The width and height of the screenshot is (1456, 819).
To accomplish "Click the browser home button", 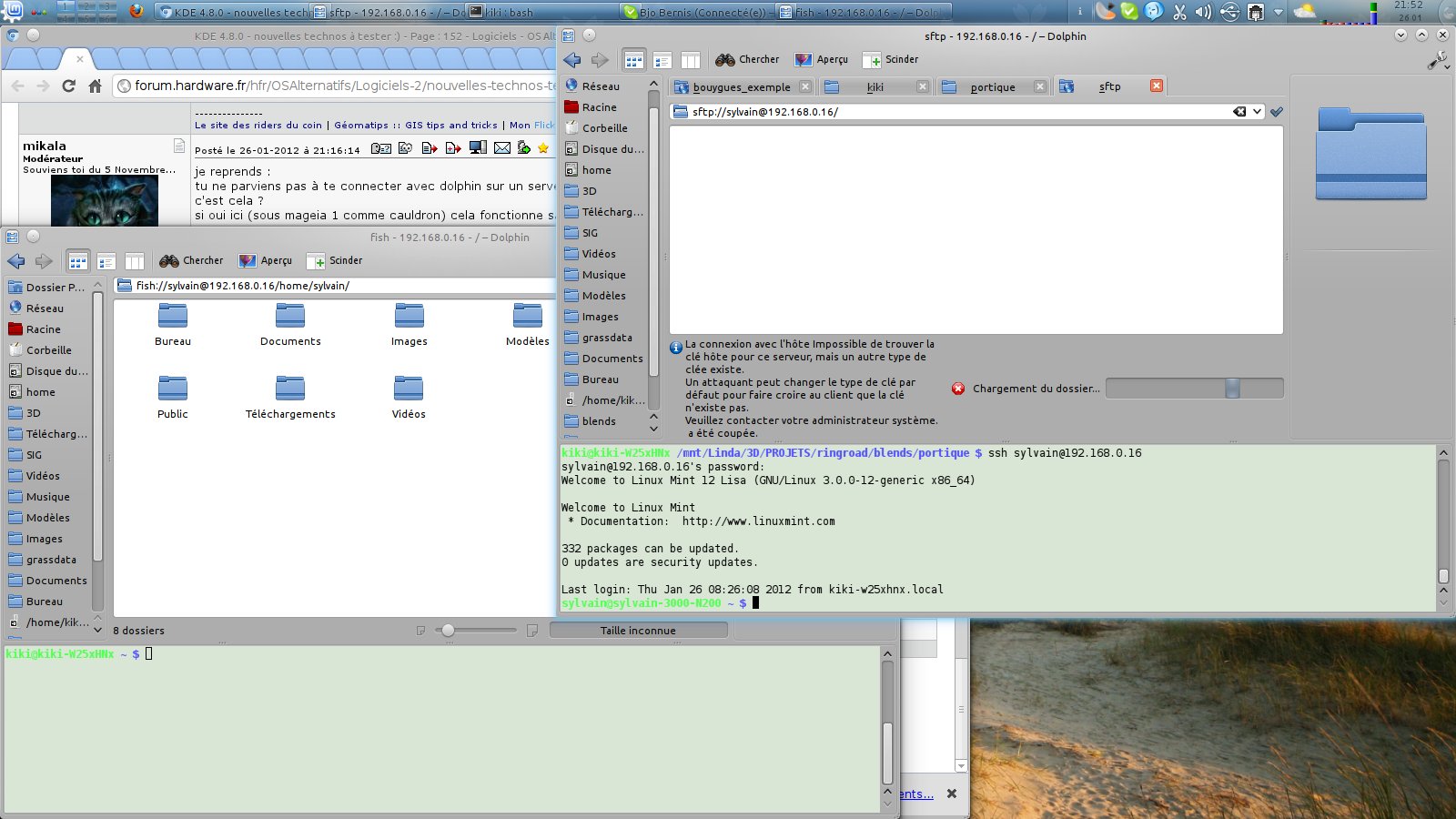I will (95, 86).
